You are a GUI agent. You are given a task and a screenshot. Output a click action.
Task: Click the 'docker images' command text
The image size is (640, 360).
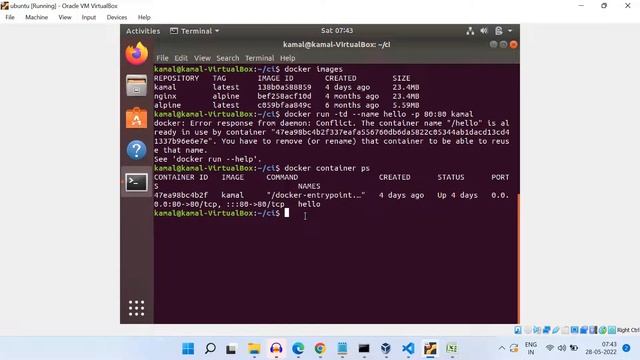[x=313, y=69]
